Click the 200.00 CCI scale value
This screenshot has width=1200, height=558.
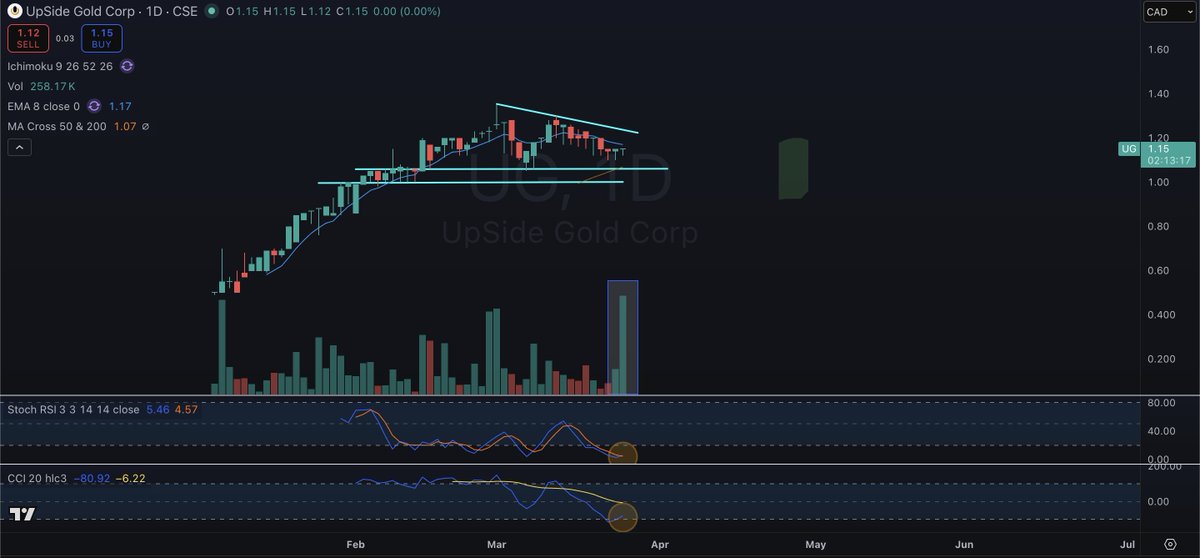[x=1164, y=467]
